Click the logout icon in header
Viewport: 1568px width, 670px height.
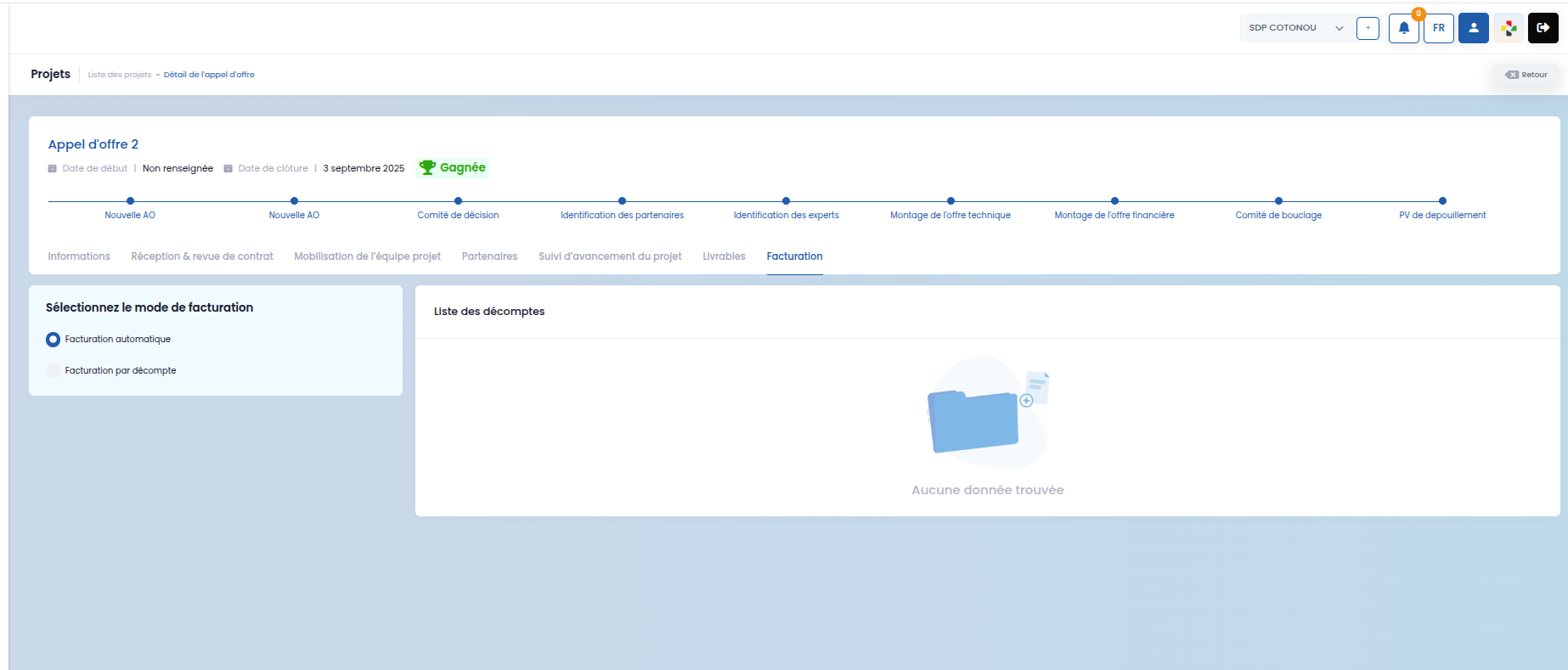coord(1543,28)
